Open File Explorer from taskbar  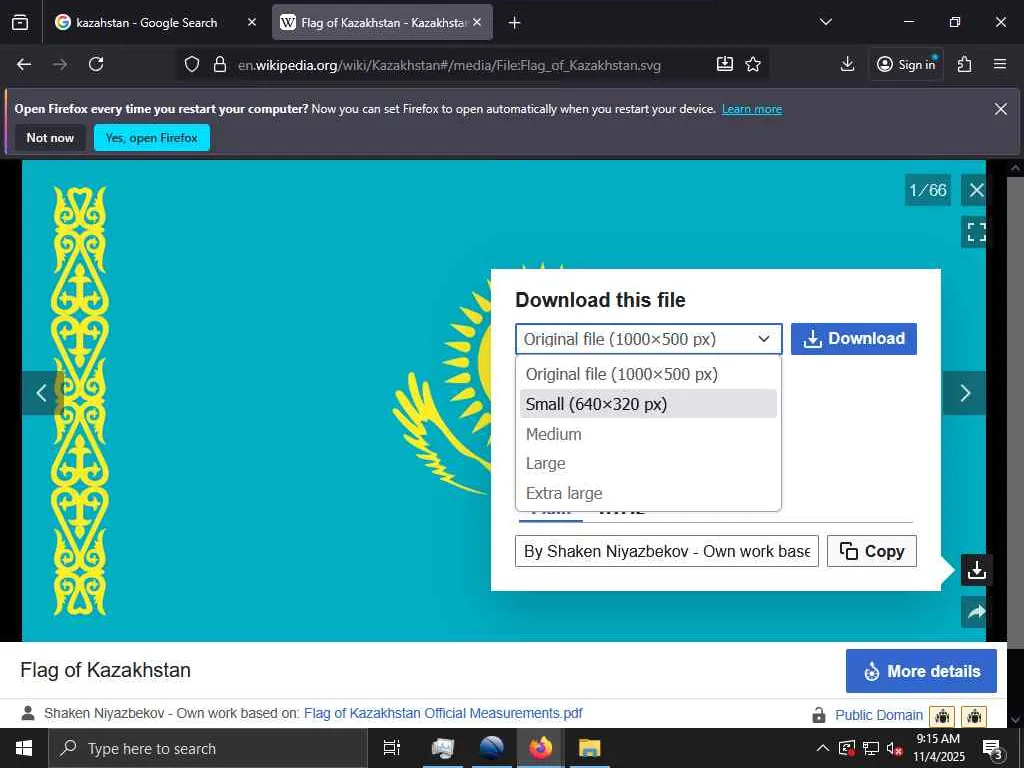[x=590, y=748]
